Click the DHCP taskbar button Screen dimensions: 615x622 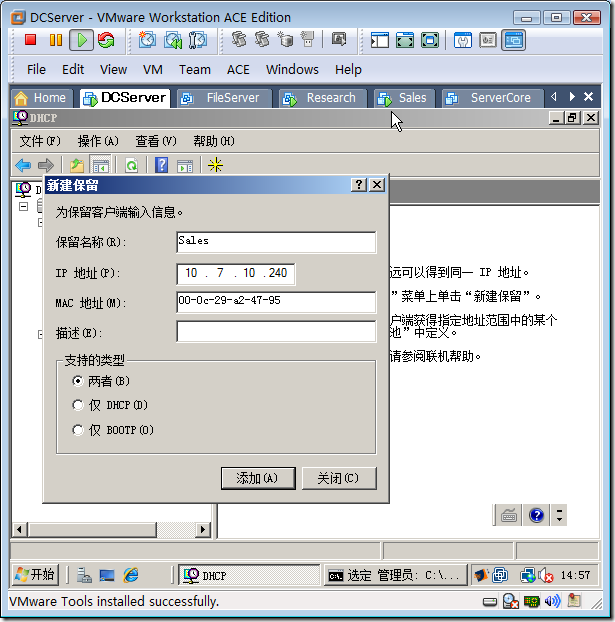(249, 575)
